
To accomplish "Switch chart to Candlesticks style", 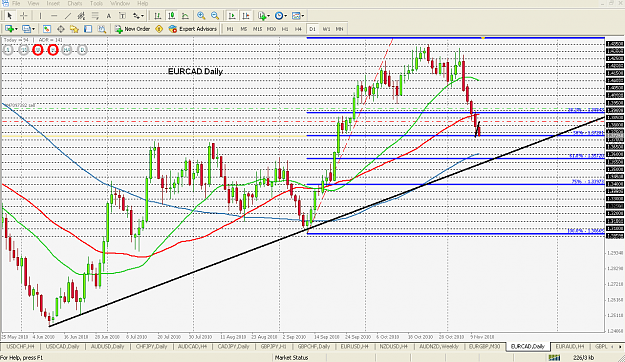I will 171,16.
